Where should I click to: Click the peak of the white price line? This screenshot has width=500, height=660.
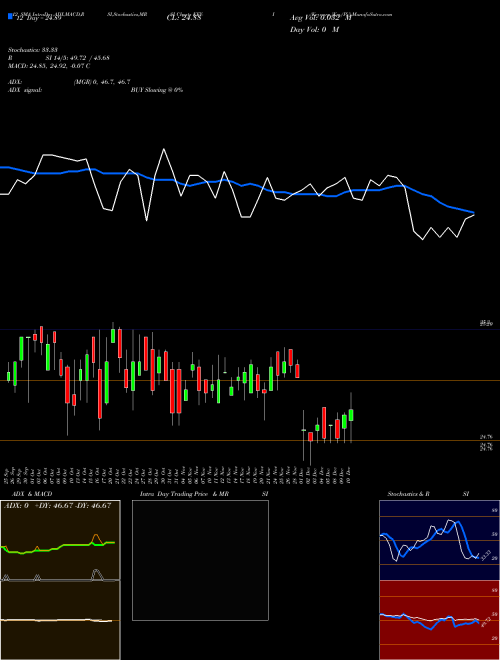tap(164, 149)
